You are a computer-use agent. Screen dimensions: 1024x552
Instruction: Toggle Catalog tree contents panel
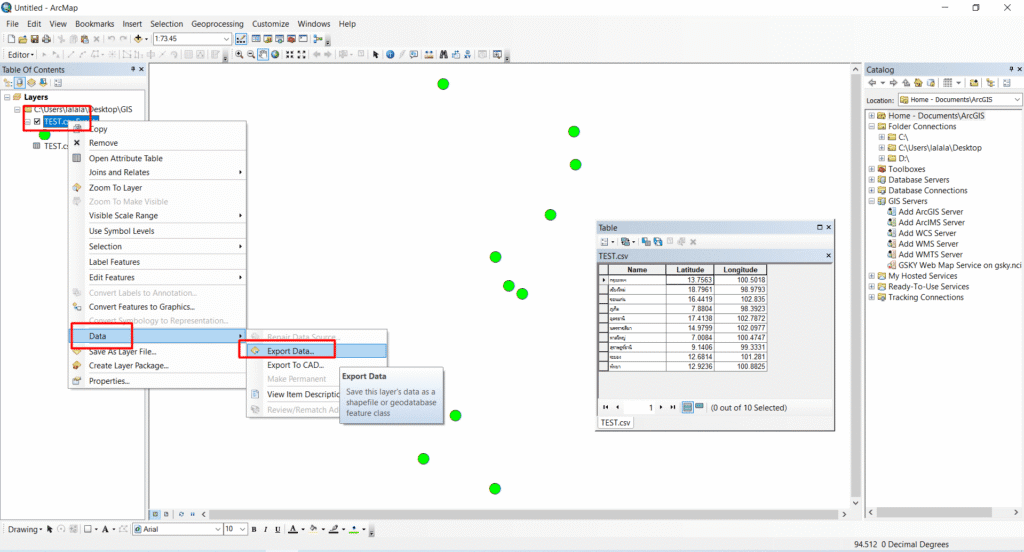(x=991, y=83)
